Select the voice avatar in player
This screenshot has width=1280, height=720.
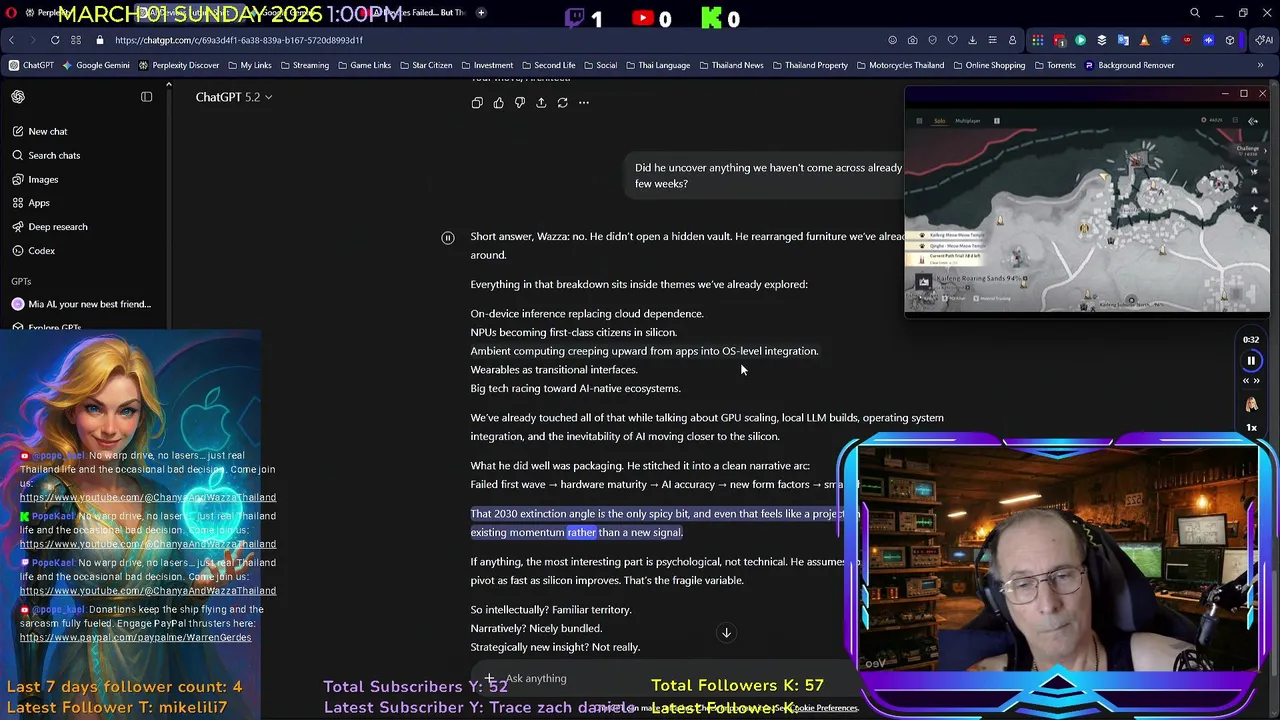tap(1251, 404)
